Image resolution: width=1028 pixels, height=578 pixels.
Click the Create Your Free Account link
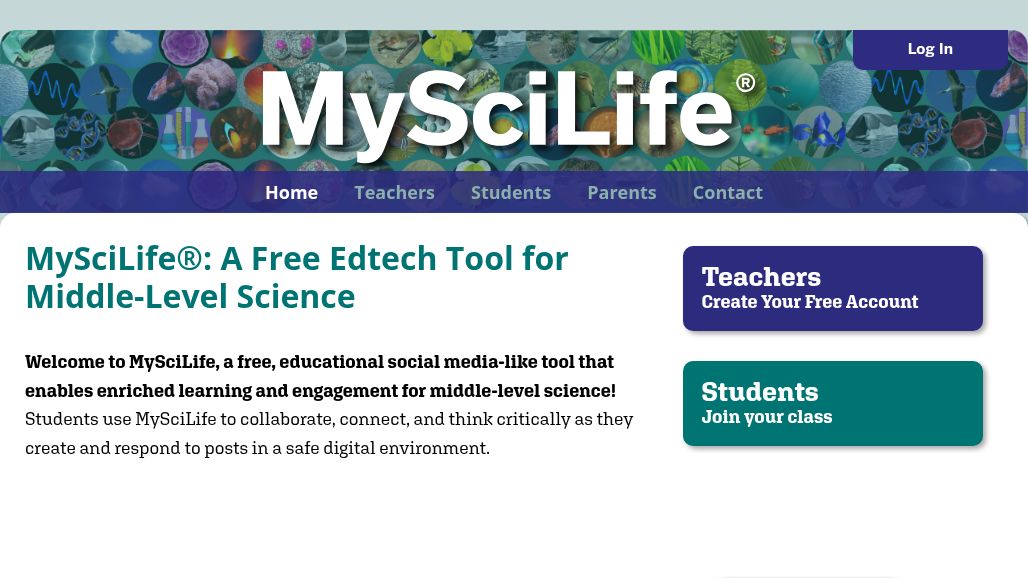tap(809, 301)
